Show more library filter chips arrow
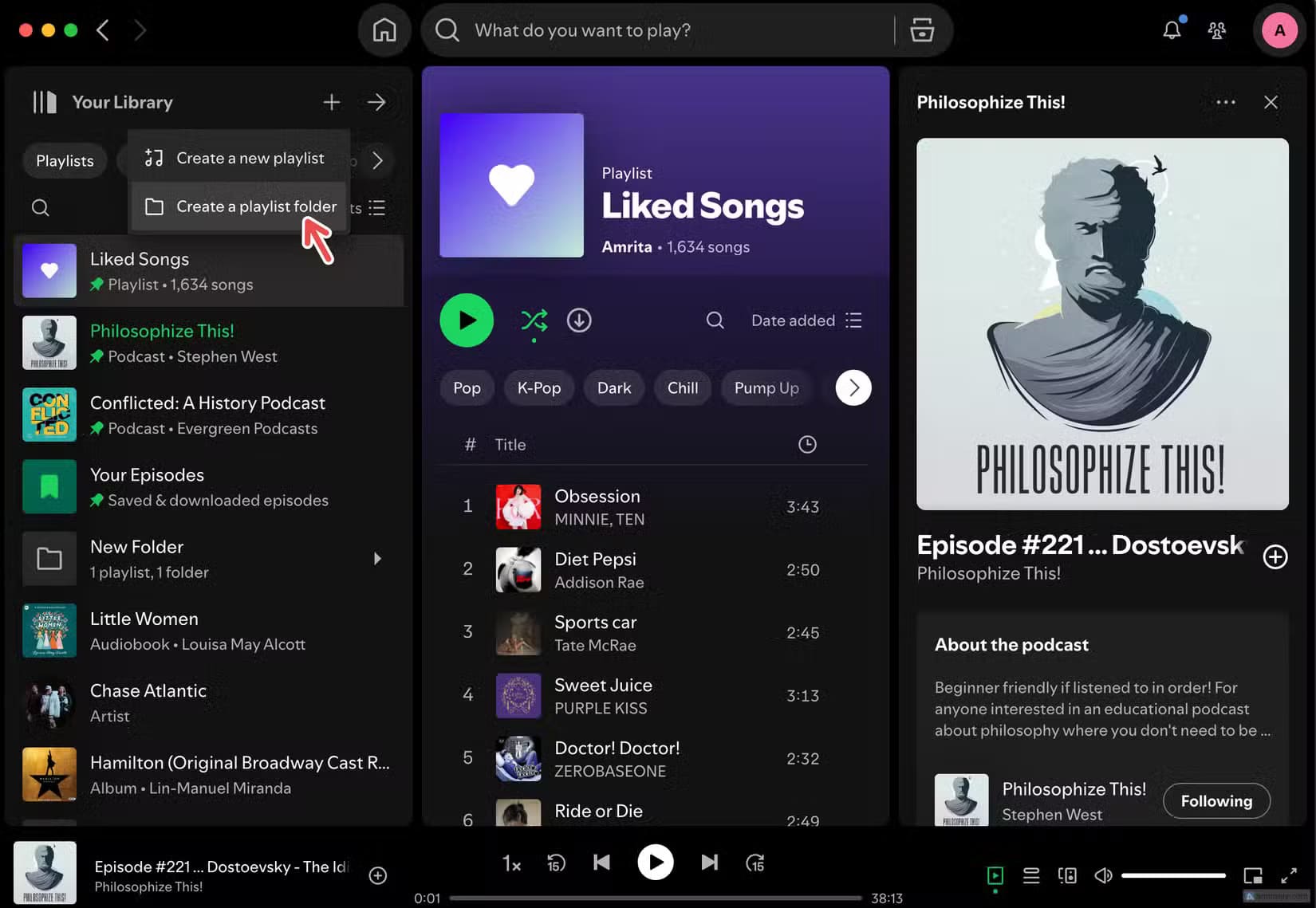 [x=378, y=160]
